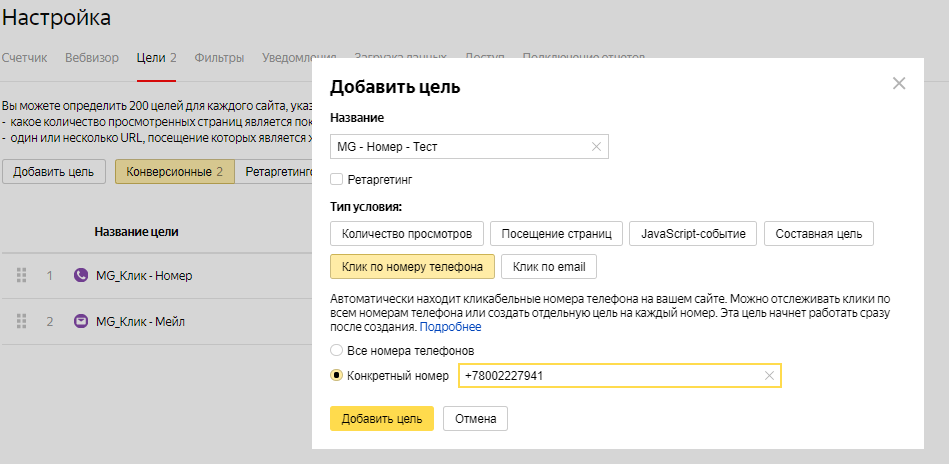949x464 pixels.
Task: Select Конкретный номер radio option
Action: coord(336,376)
